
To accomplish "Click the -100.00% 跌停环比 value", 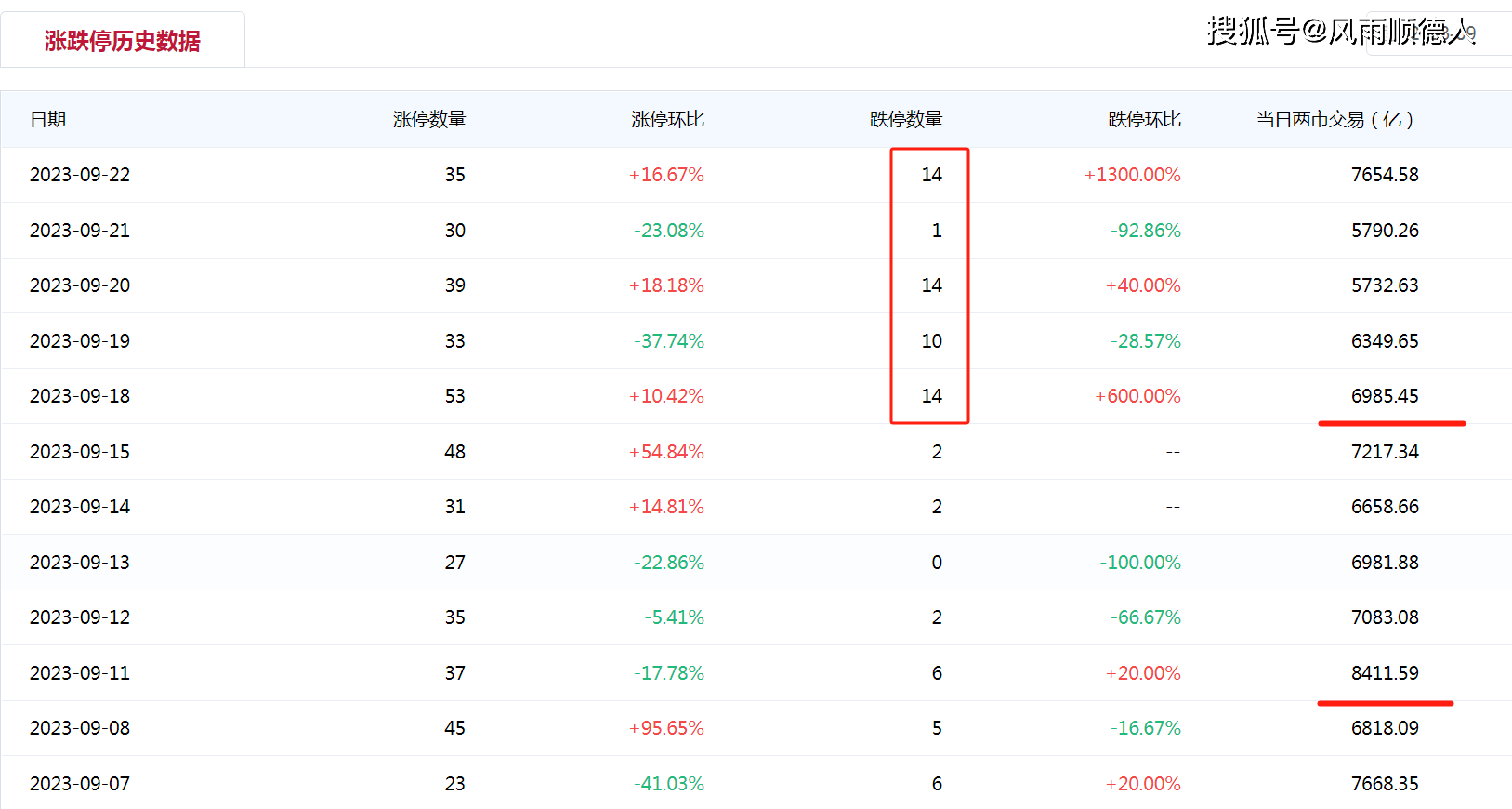I will pos(1140,563).
